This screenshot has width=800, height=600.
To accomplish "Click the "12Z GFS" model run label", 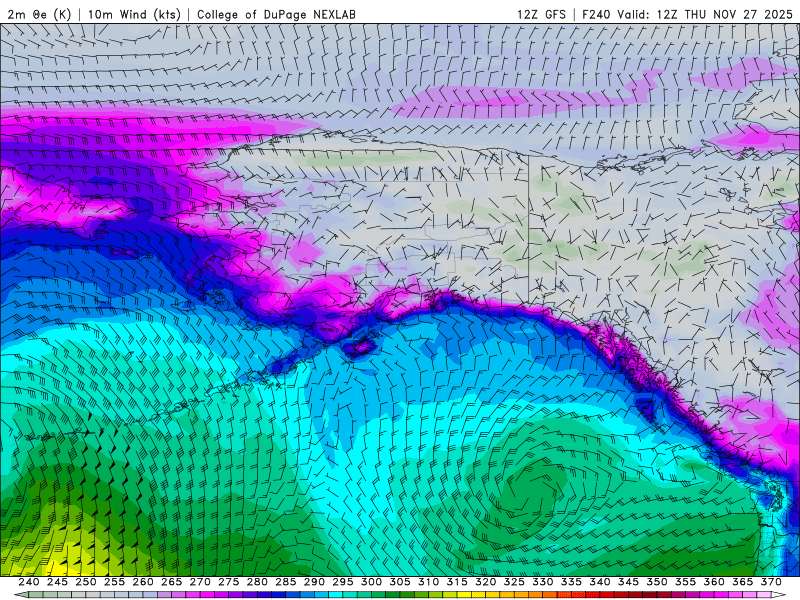I will click(541, 14).
